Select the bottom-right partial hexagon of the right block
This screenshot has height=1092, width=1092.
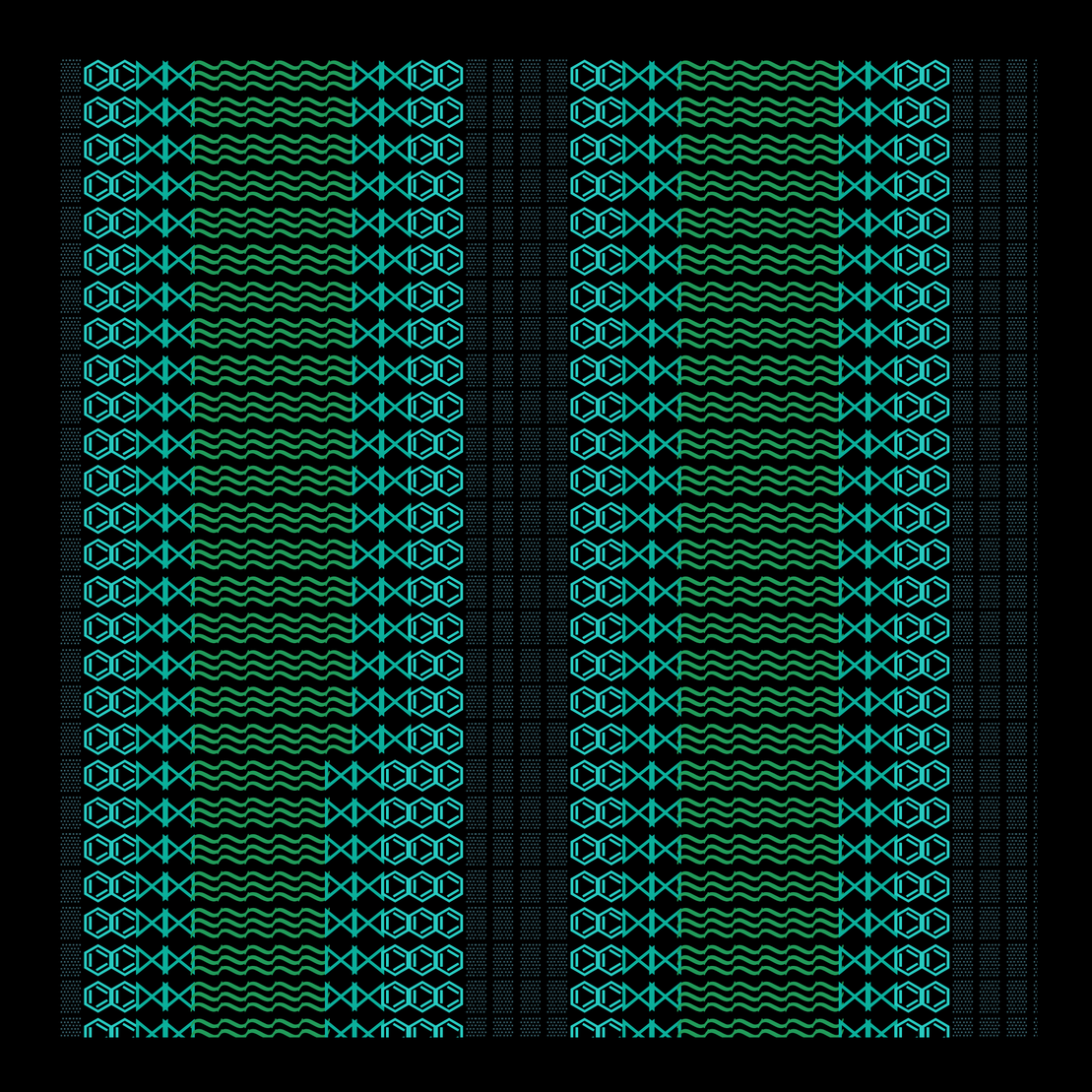coord(936,1028)
